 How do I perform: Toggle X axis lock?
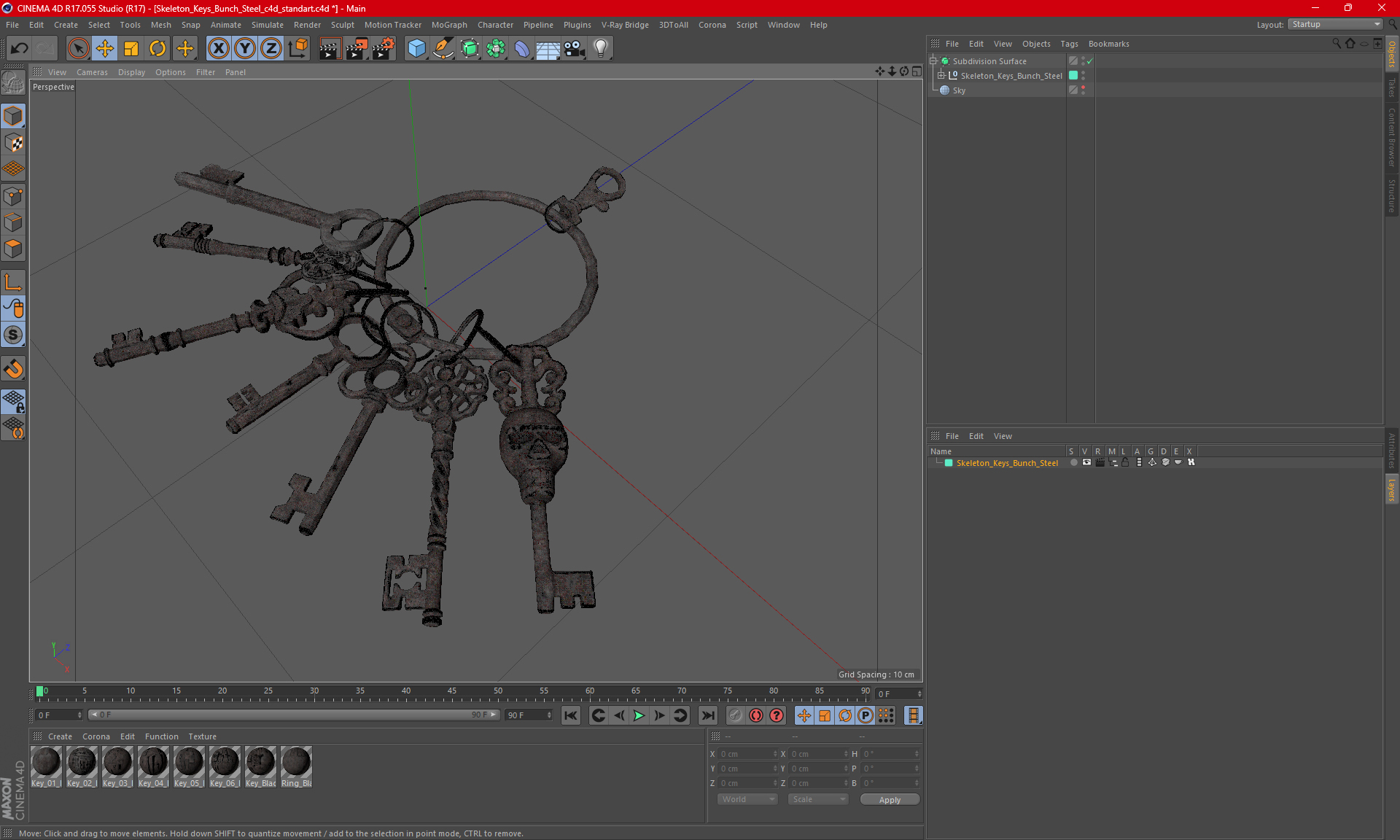click(218, 49)
